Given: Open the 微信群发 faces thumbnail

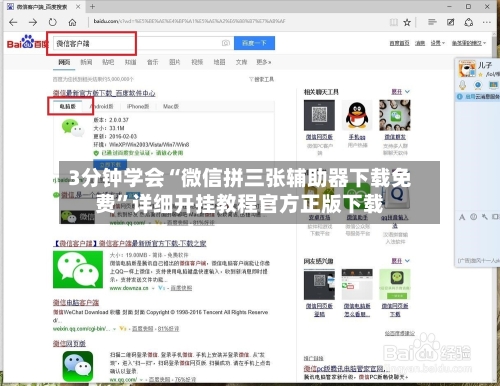Looking at the screenshot, I should click(x=395, y=115).
